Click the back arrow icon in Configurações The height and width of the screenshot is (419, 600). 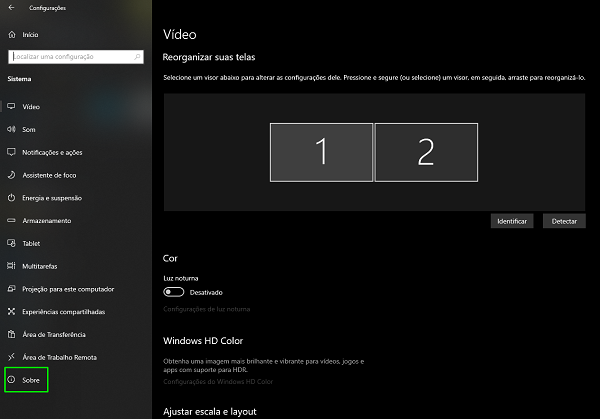tap(11, 7)
